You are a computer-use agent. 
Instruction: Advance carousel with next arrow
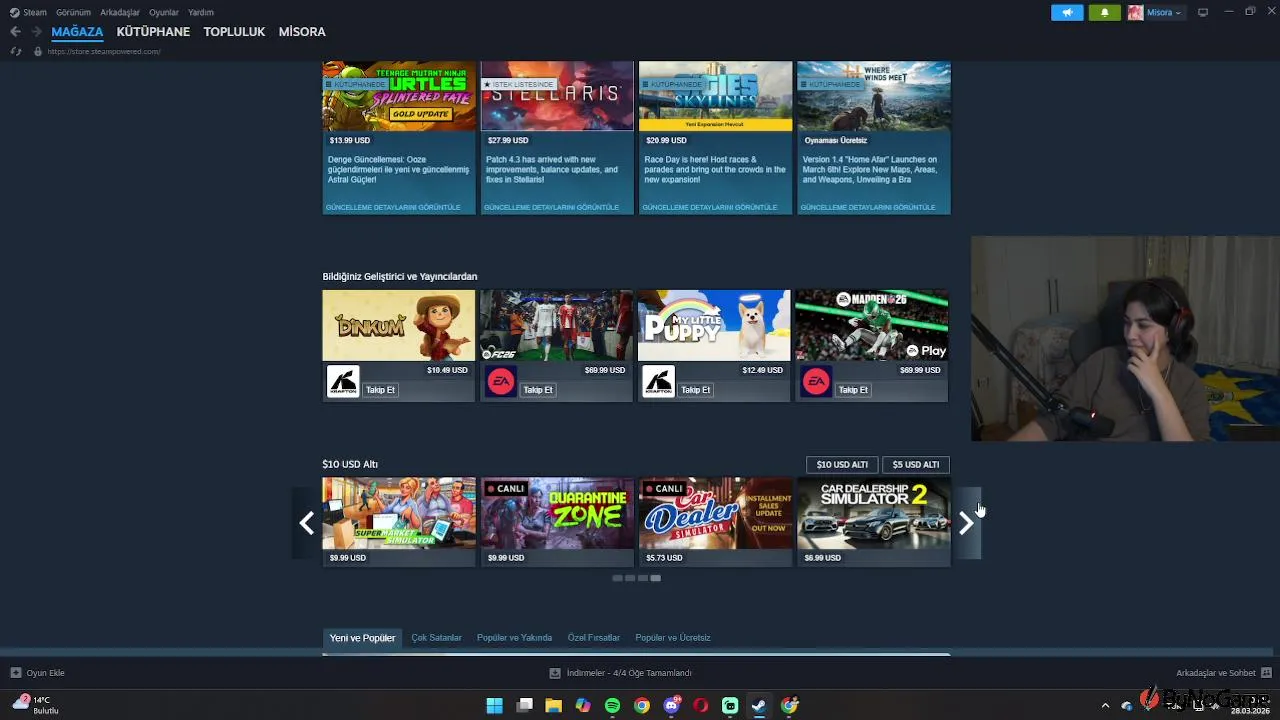click(x=966, y=523)
